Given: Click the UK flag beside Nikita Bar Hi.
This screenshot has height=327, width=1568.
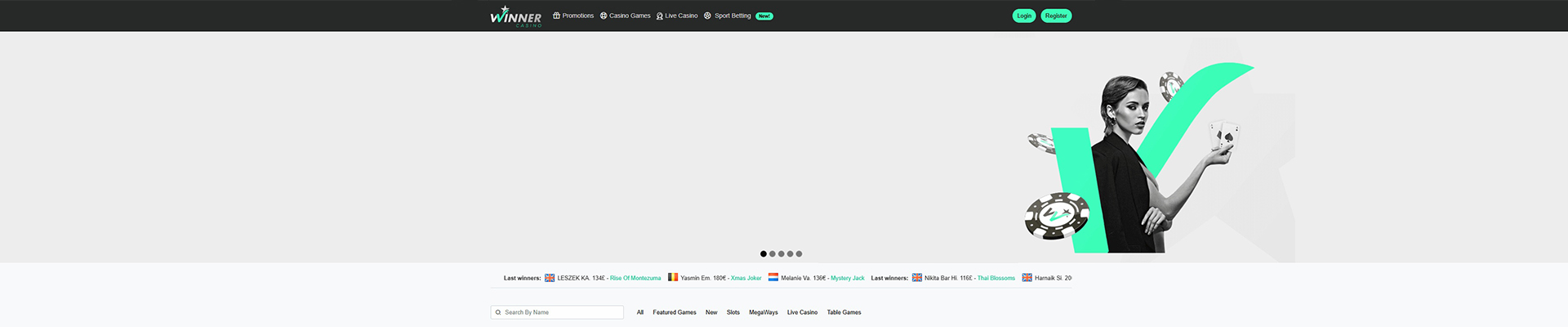Looking at the screenshot, I should [x=917, y=278].
